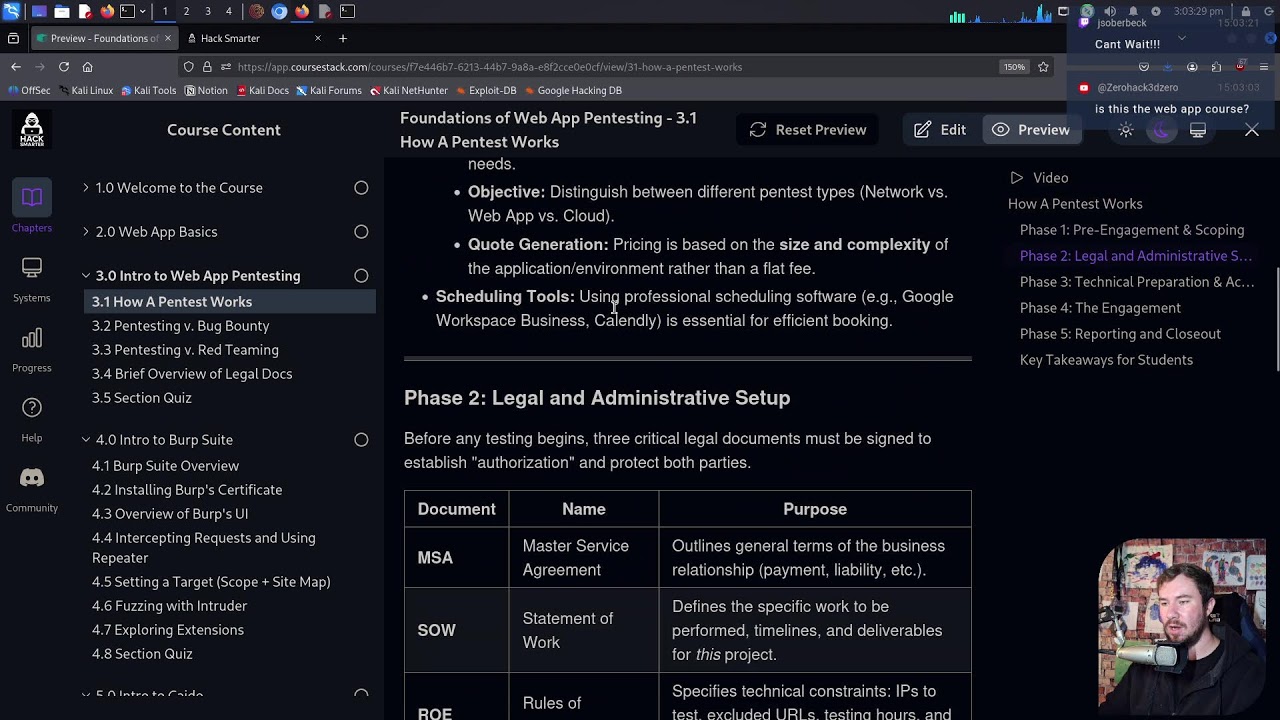
Task: Jump to Phase 4: The Engagement
Action: (x=1100, y=308)
